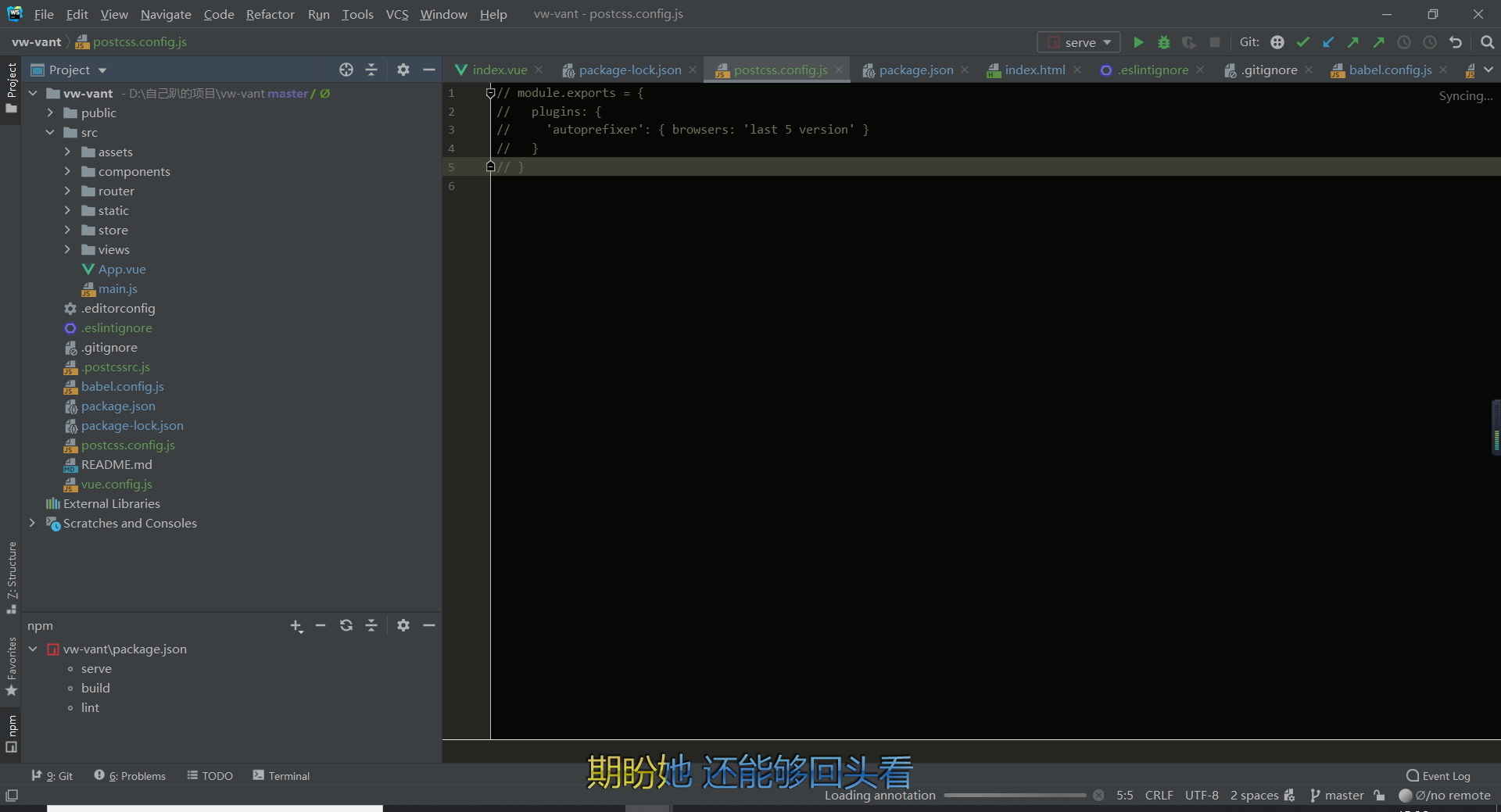Select the build npm script
Viewport: 1501px width, 812px height.
click(x=95, y=689)
